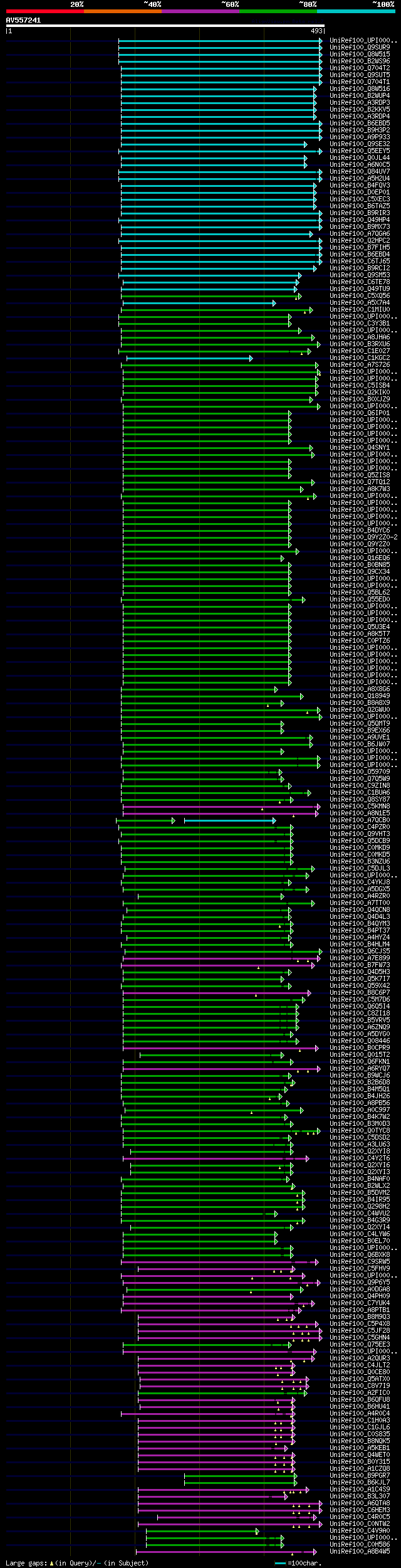This screenshot has height=1568, width=401.
Task: Click the UniRef100_B0CPR9 label
Action: coord(360,1047)
